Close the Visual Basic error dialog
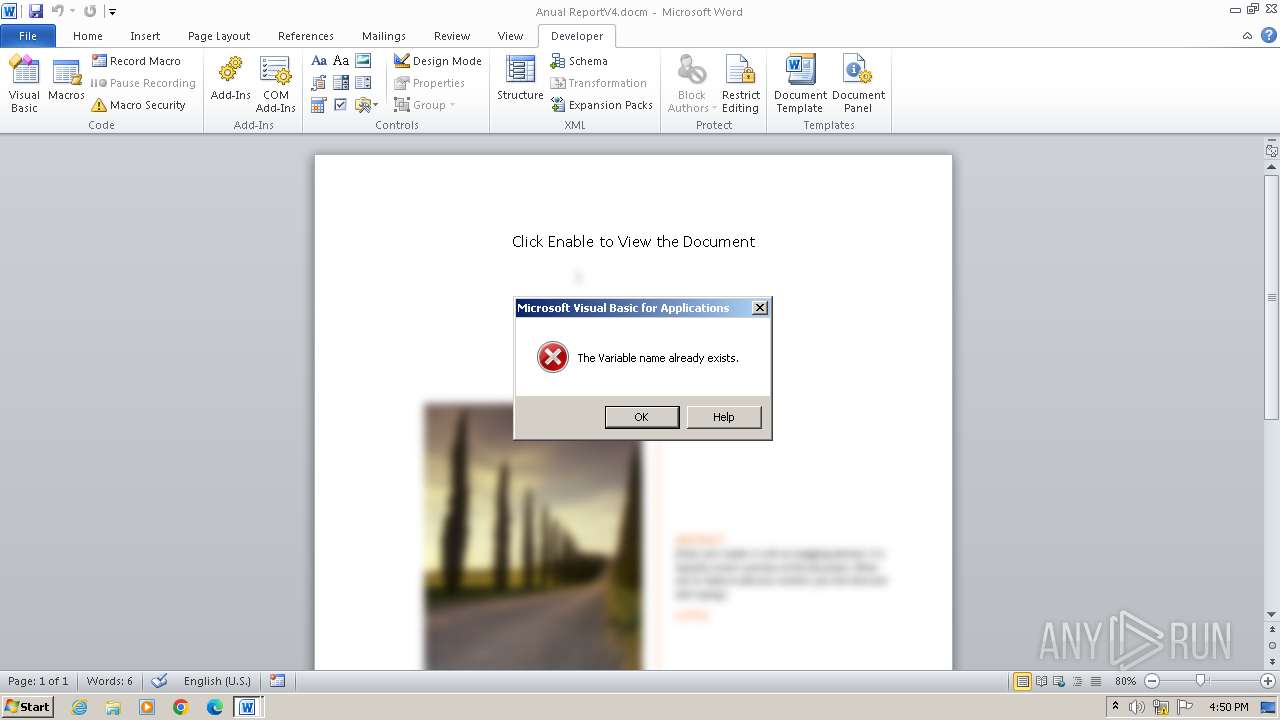Screen dimensions: 1280x720 [x=760, y=308]
